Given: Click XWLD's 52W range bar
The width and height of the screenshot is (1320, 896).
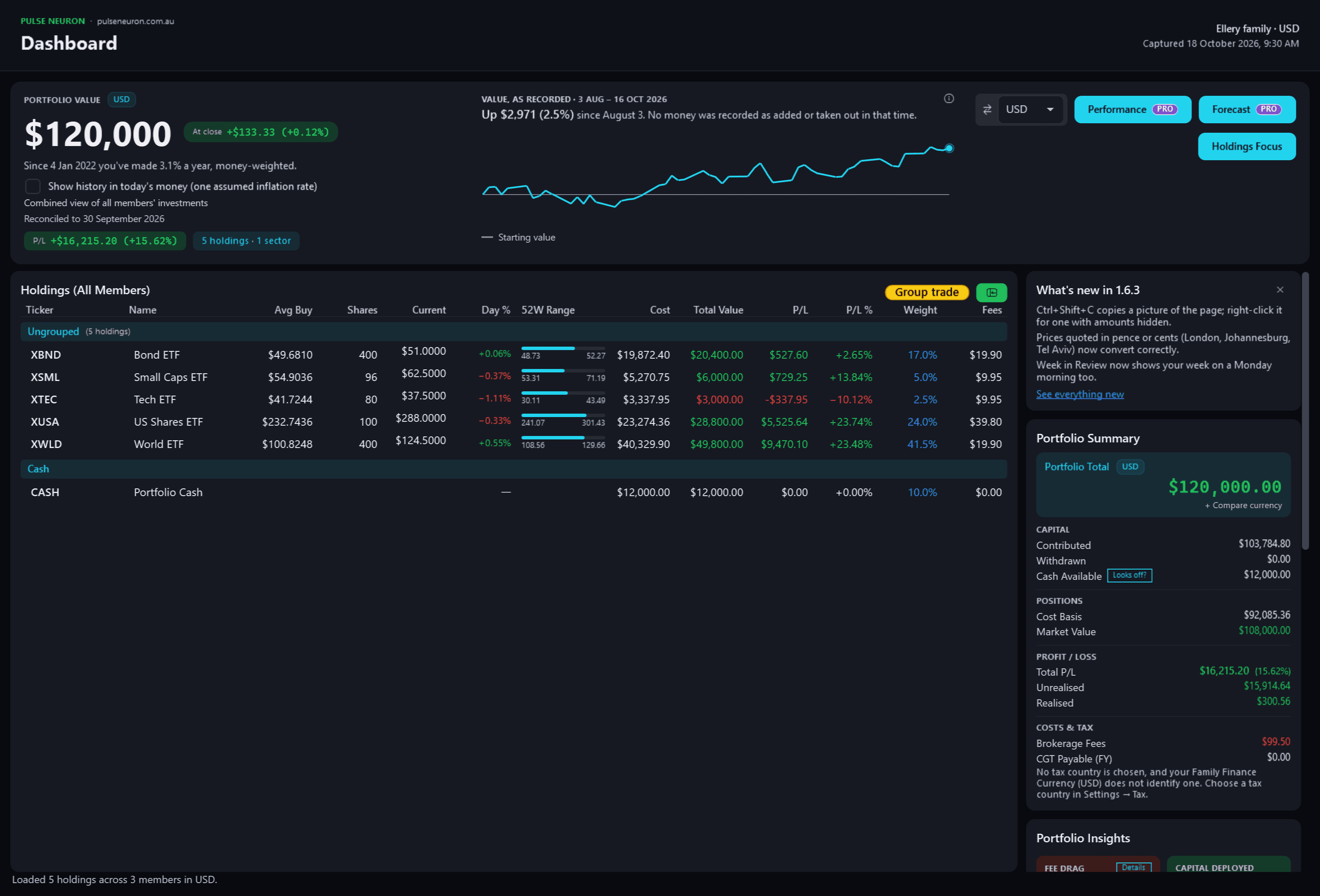Looking at the screenshot, I should (563, 438).
